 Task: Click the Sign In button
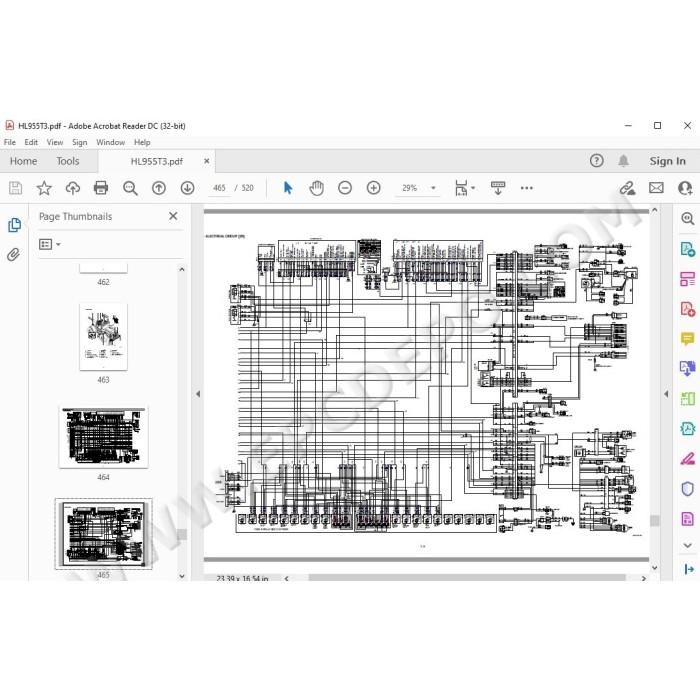tap(667, 161)
